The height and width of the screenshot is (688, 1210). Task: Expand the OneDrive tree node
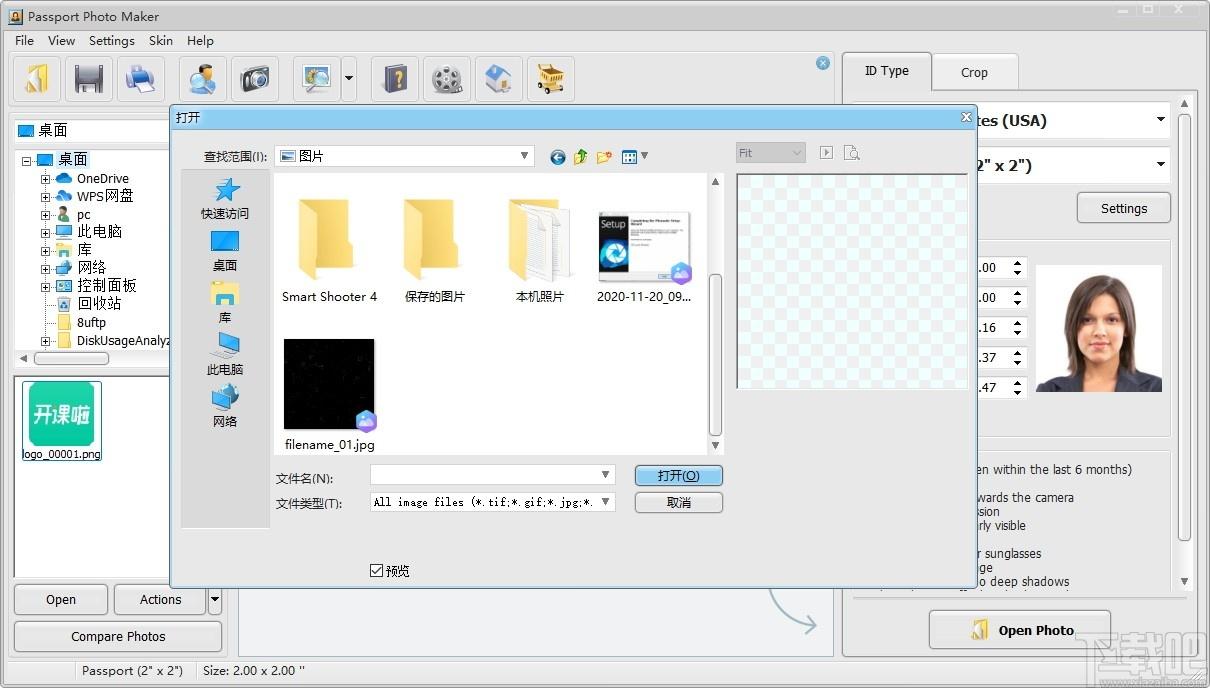46,179
